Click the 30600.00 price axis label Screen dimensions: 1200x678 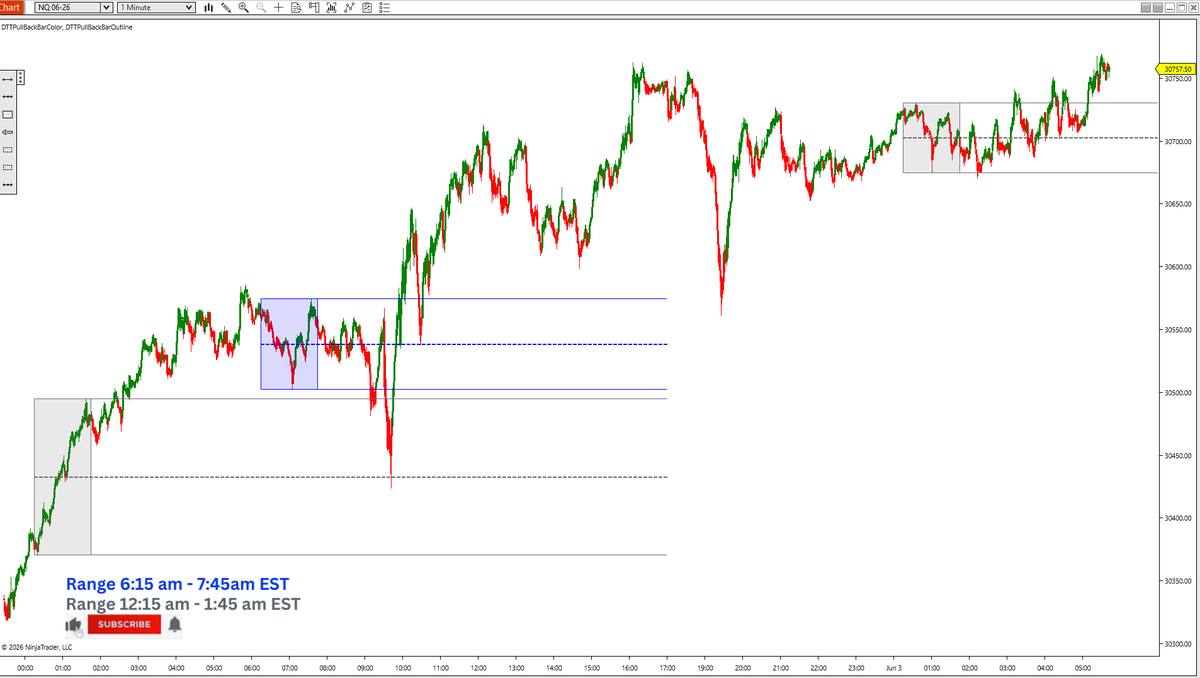[x=1179, y=267]
